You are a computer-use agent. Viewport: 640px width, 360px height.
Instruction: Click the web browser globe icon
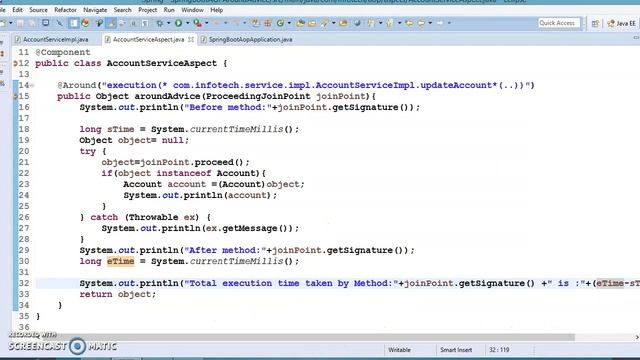coord(357,23)
